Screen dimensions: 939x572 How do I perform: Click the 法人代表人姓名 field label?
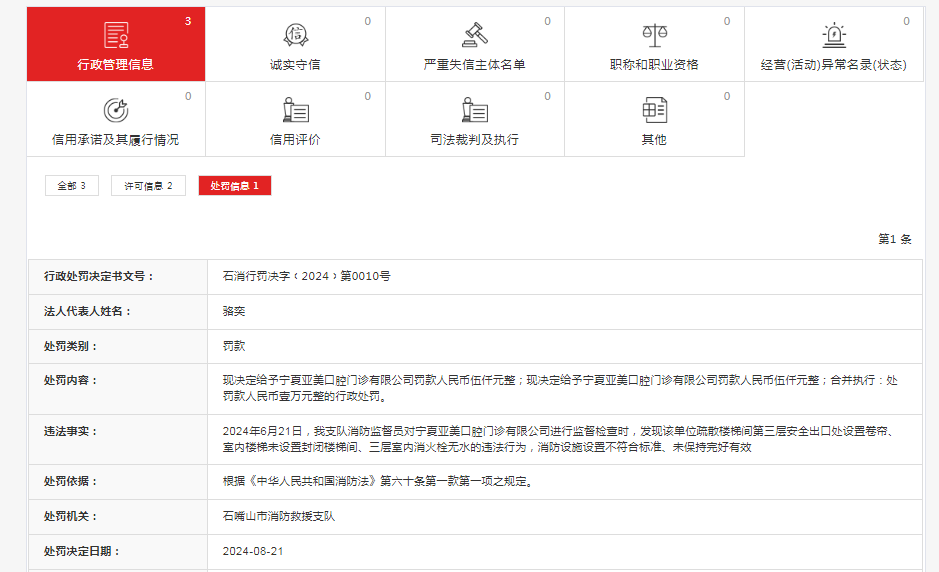tap(87, 311)
